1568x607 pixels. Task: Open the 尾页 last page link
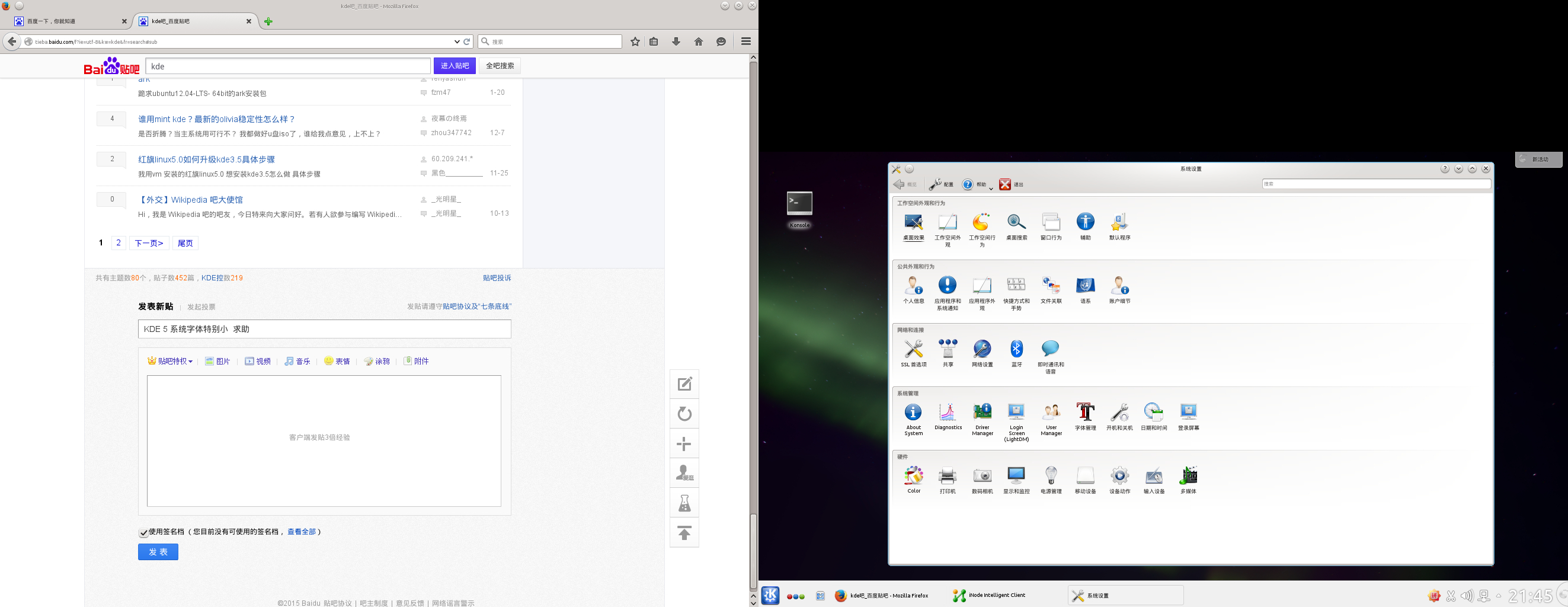pyautogui.click(x=185, y=243)
